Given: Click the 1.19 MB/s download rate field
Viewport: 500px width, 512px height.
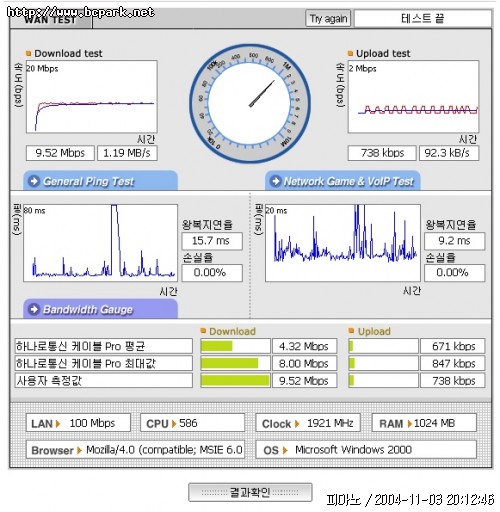Looking at the screenshot, I should pyautogui.click(x=127, y=153).
